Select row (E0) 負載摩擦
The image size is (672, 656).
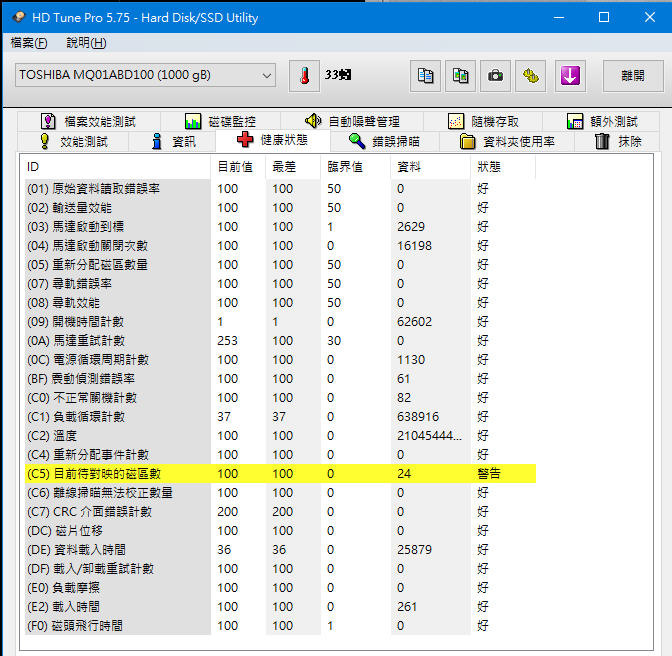pos(280,587)
